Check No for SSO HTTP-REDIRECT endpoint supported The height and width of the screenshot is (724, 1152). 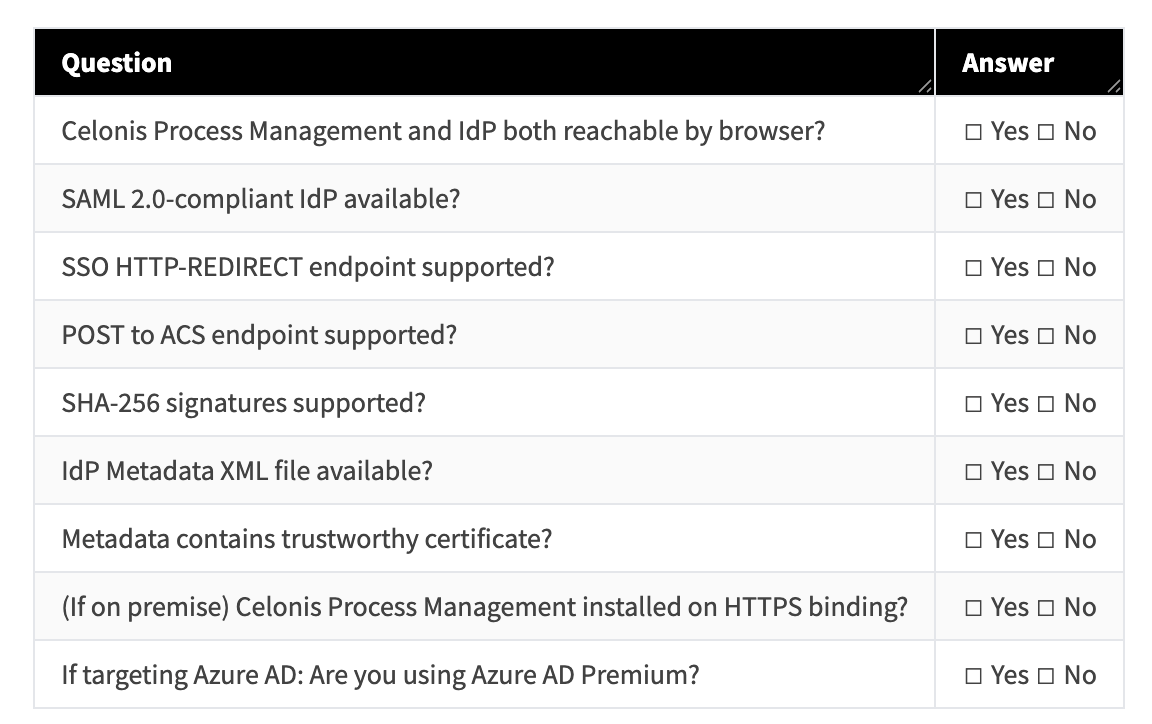point(1046,268)
